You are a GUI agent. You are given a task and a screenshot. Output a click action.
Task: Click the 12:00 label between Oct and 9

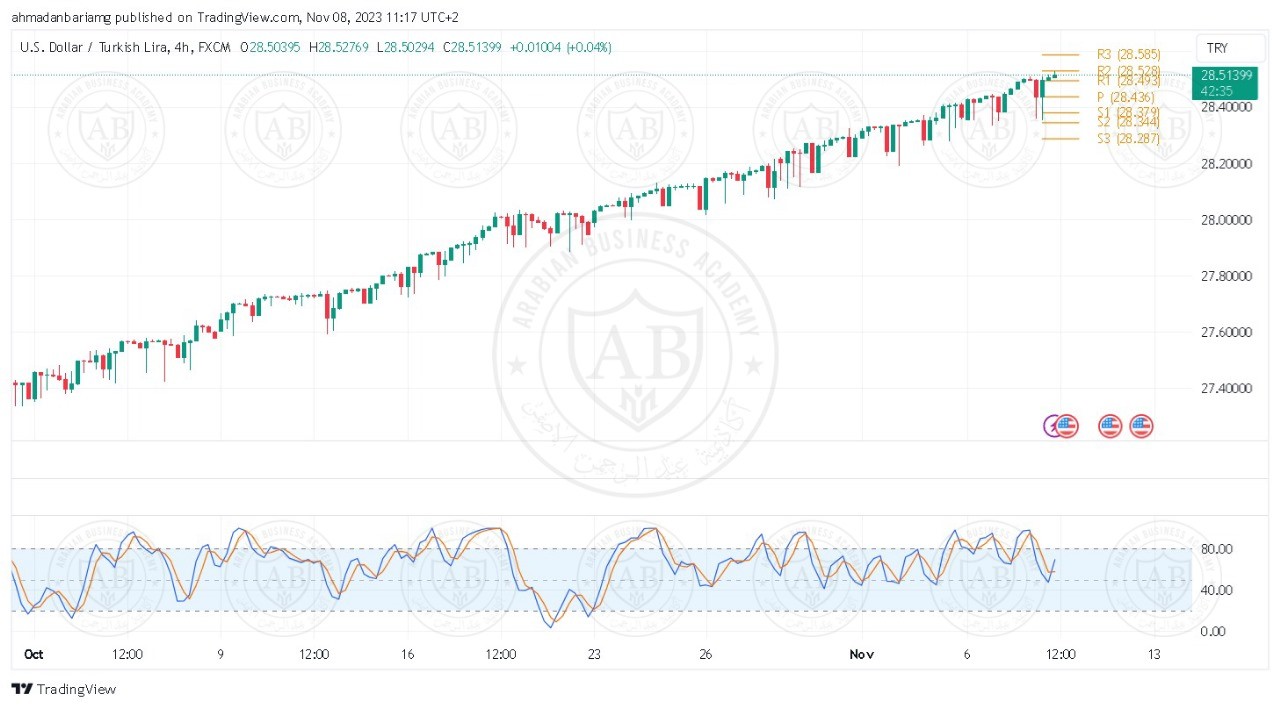tap(127, 654)
